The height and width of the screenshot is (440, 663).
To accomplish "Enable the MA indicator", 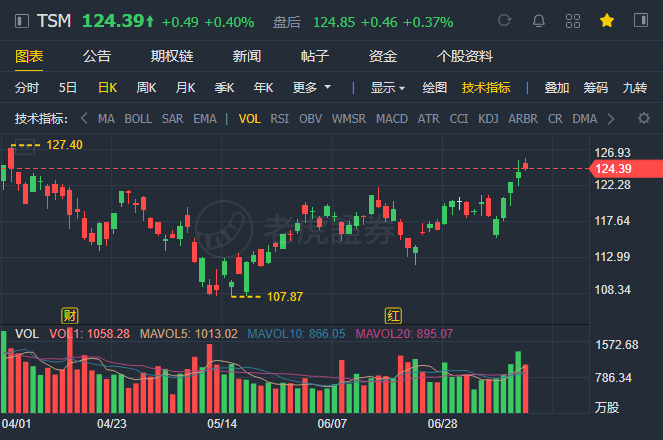I will [106, 119].
